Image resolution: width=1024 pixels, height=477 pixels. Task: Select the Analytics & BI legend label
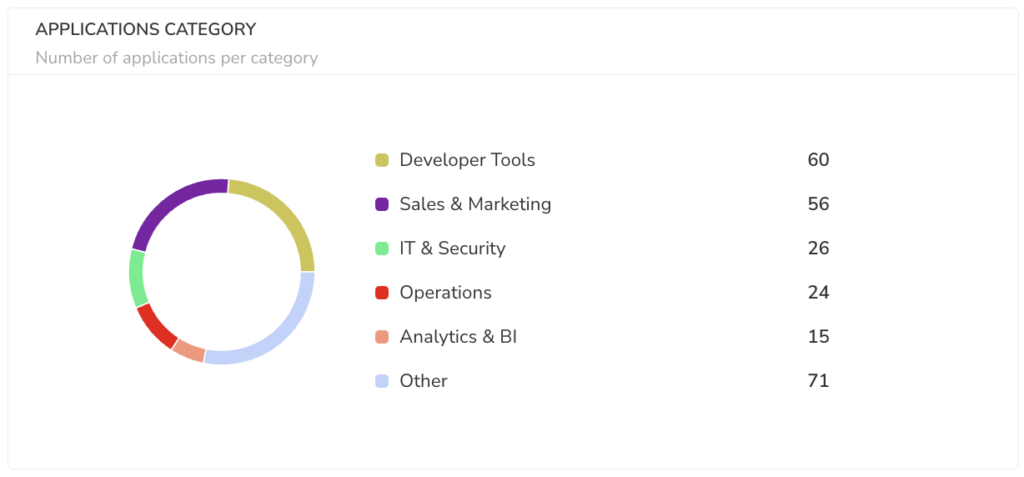click(458, 337)
